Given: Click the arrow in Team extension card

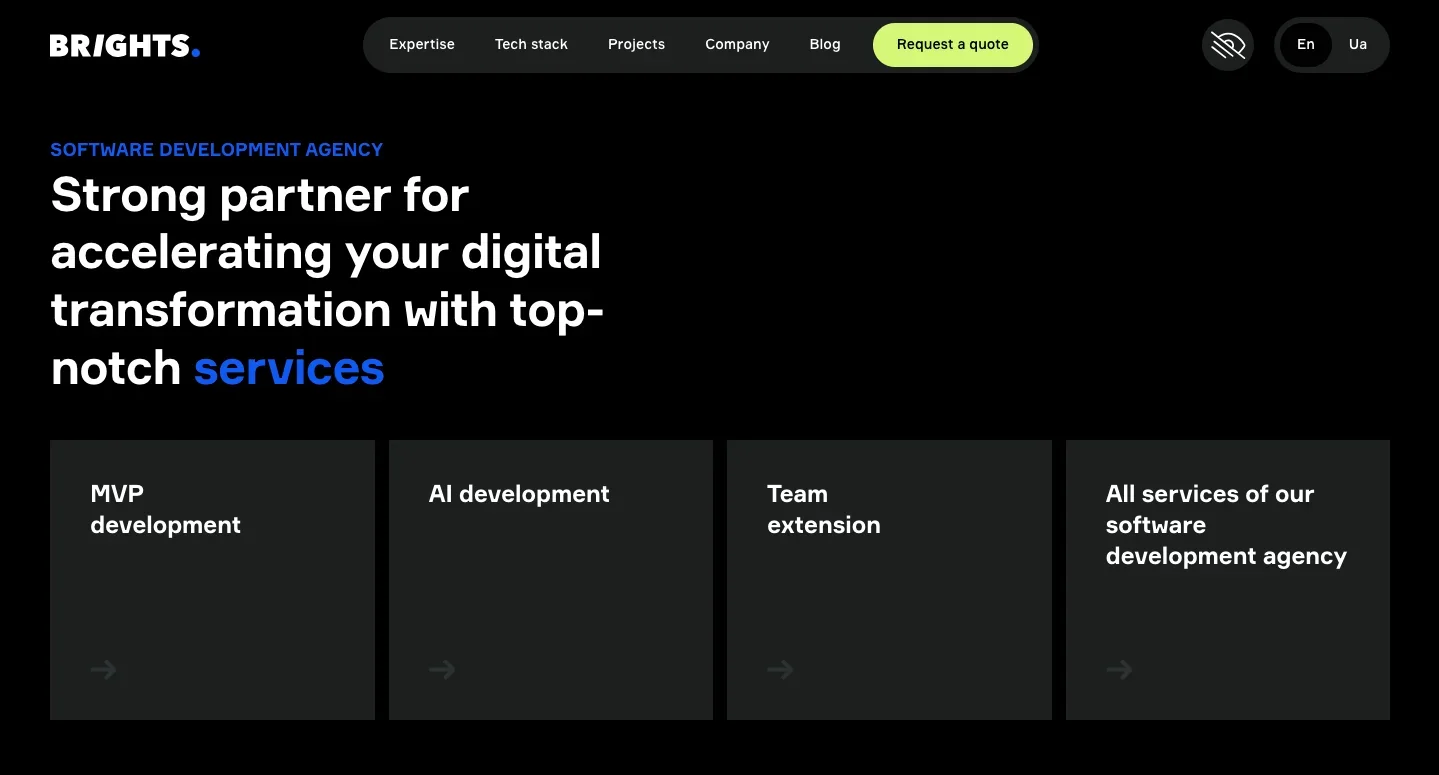Looking at the screenshot, I should 780,669.
